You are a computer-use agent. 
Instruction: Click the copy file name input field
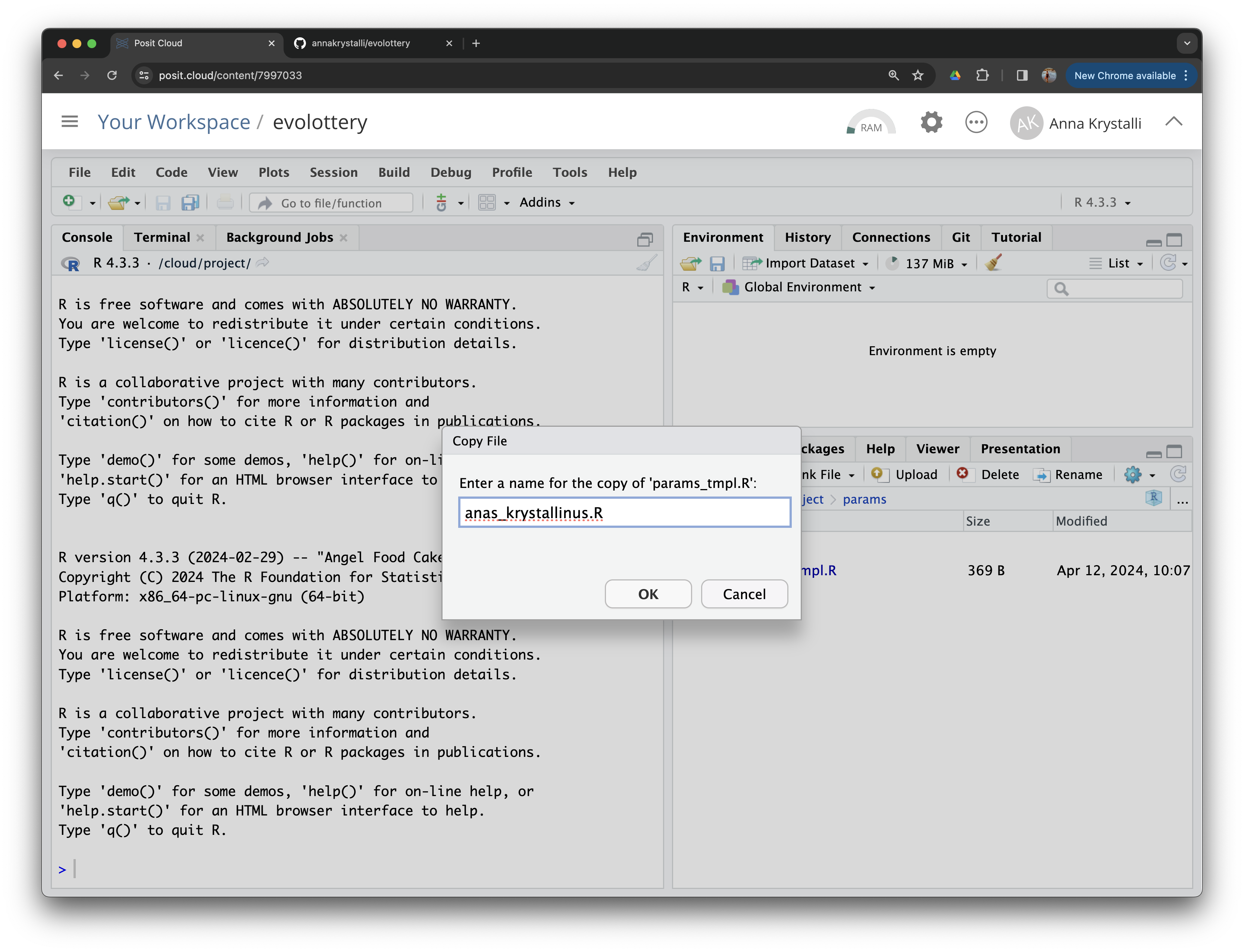[625, 512]
